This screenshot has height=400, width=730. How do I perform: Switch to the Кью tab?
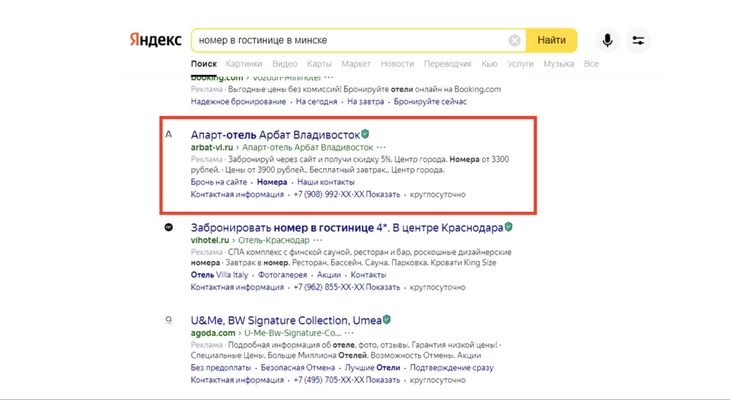point(489,64)
